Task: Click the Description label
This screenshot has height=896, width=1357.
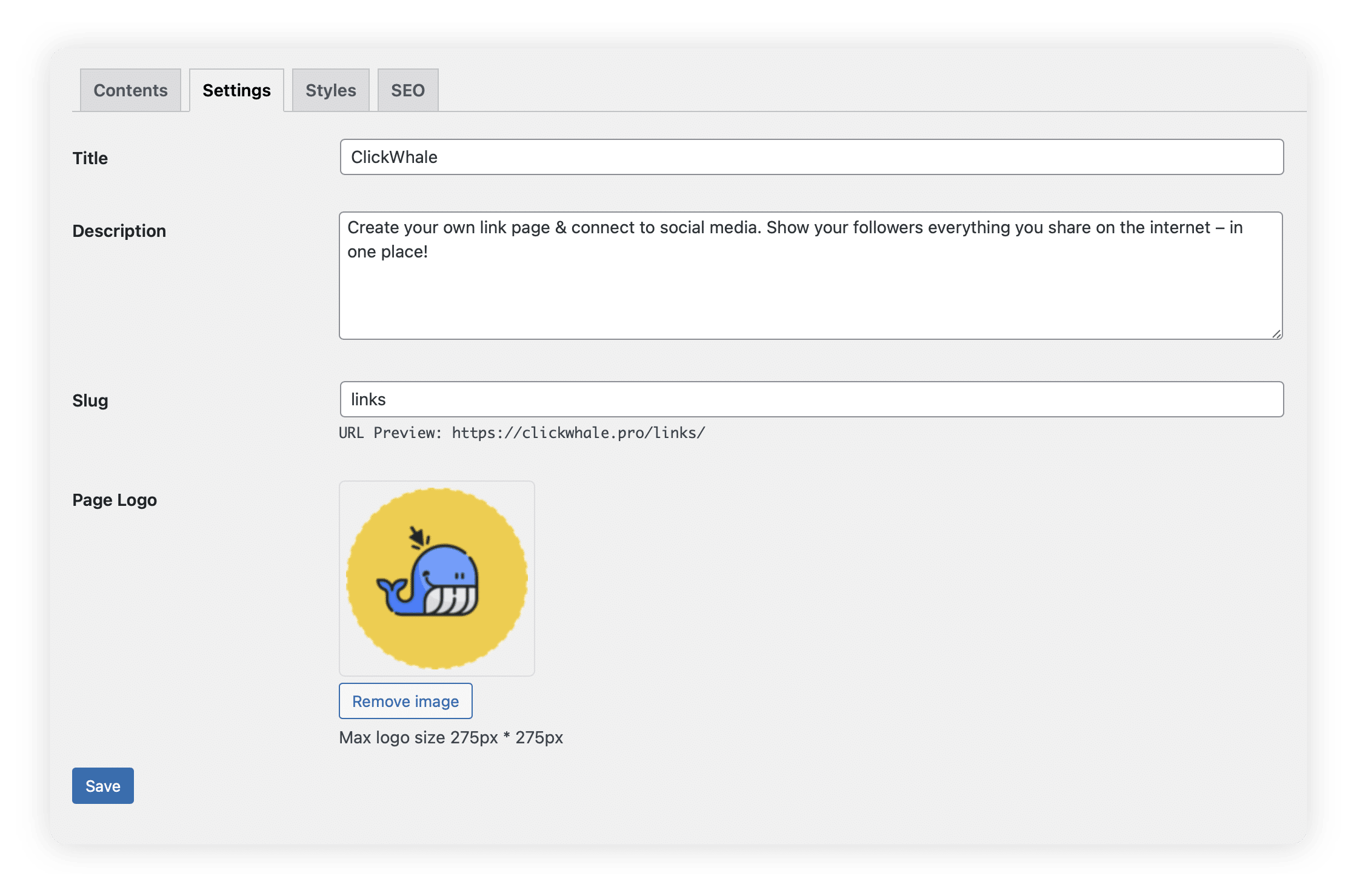Action: coord(119,230)
